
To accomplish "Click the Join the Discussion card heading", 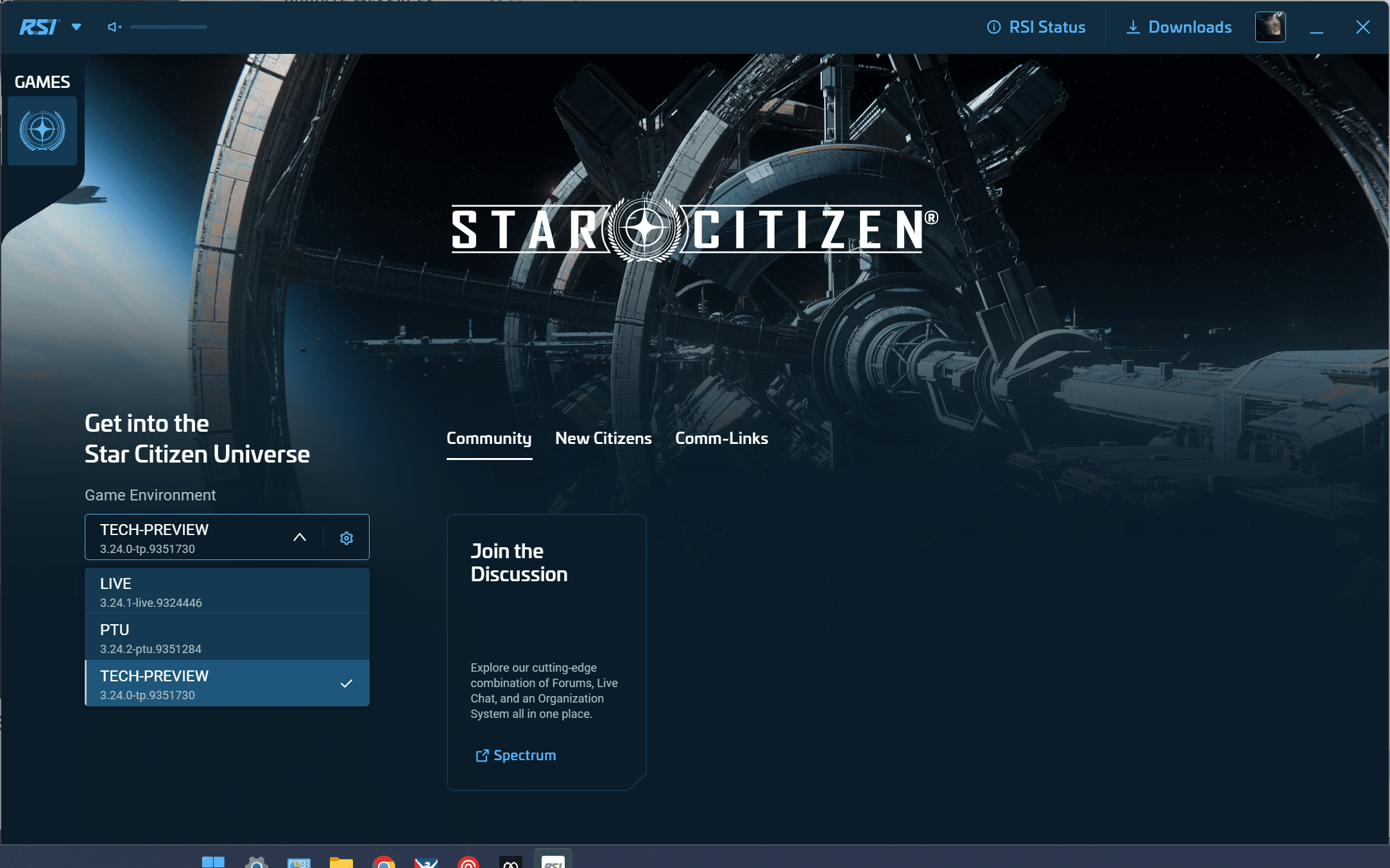I will point(519,563).
